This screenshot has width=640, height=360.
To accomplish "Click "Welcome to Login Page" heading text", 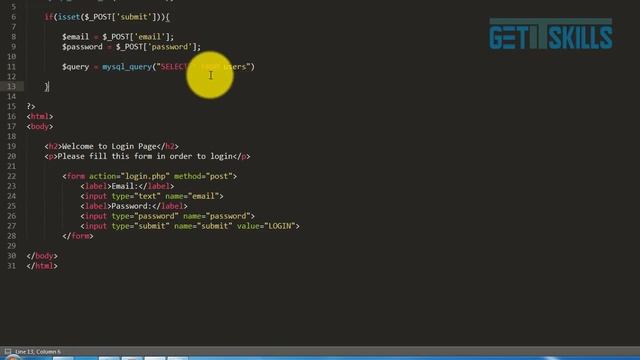I will click(109, 147).
